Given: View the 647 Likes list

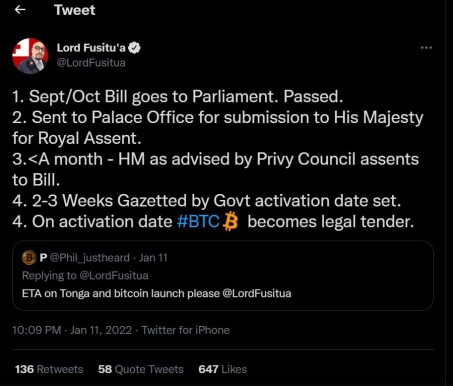Looking at the screenshot, I should click(223, 369).
